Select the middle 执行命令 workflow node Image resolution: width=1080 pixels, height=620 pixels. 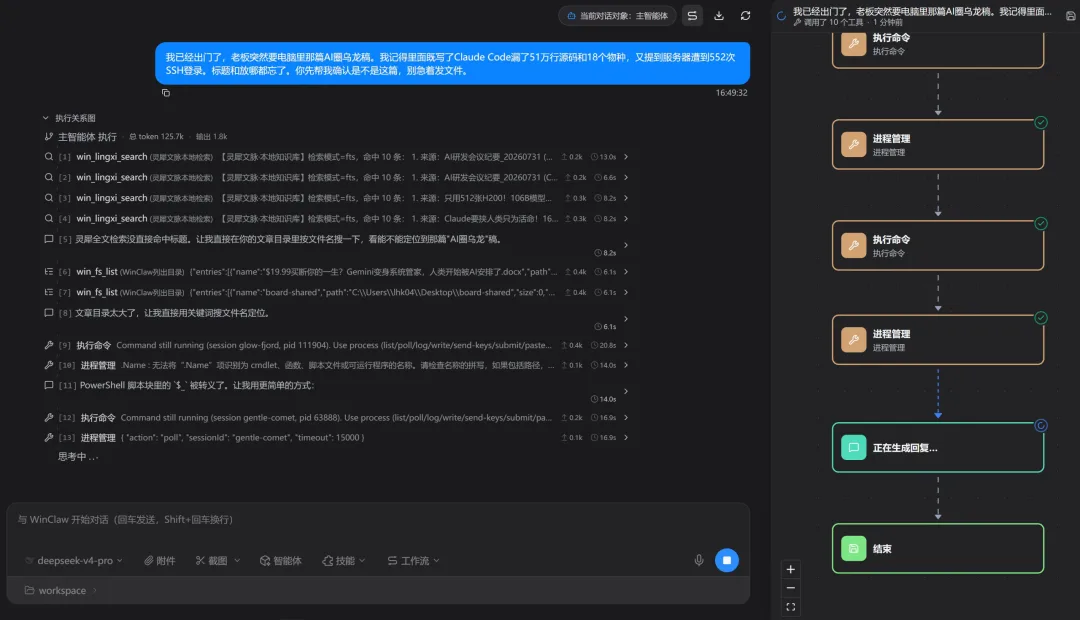pyautogui.click(x=937, y=245)
